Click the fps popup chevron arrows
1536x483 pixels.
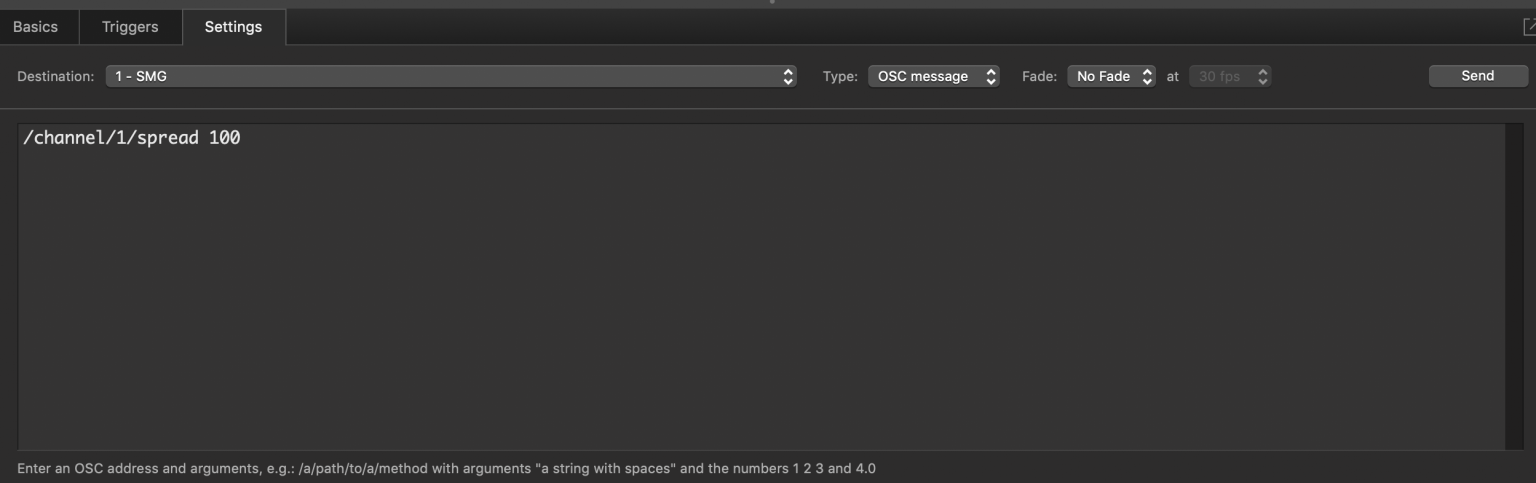click(1262, 76)
